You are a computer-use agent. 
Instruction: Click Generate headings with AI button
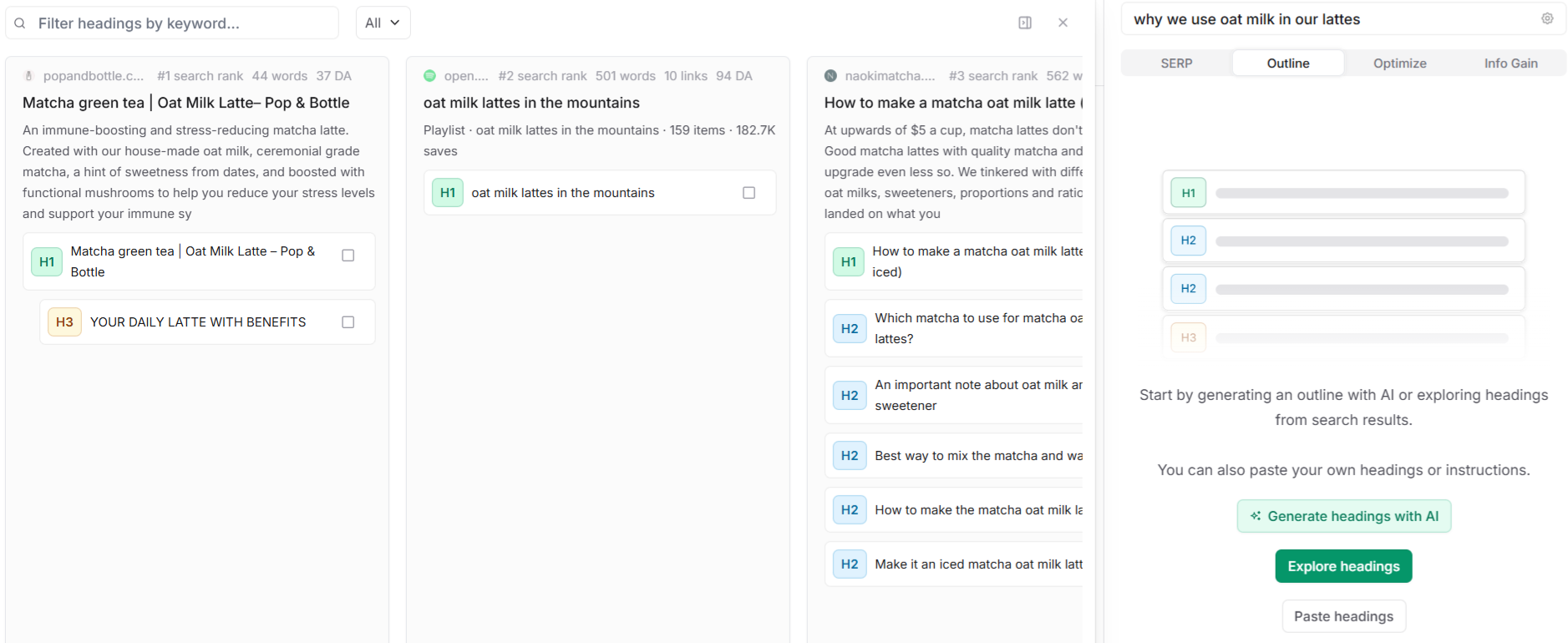click(1344, 516)
